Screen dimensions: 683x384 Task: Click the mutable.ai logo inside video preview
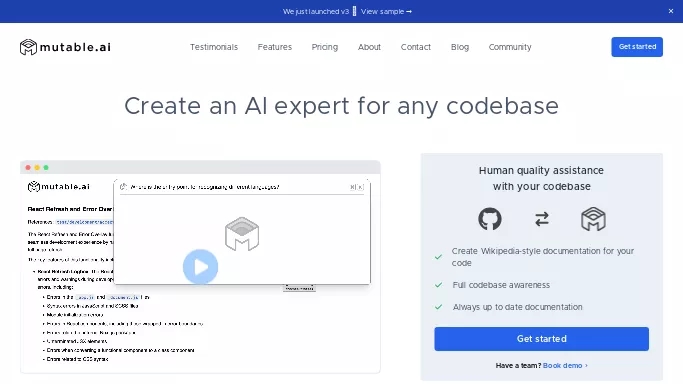[59, 187]
